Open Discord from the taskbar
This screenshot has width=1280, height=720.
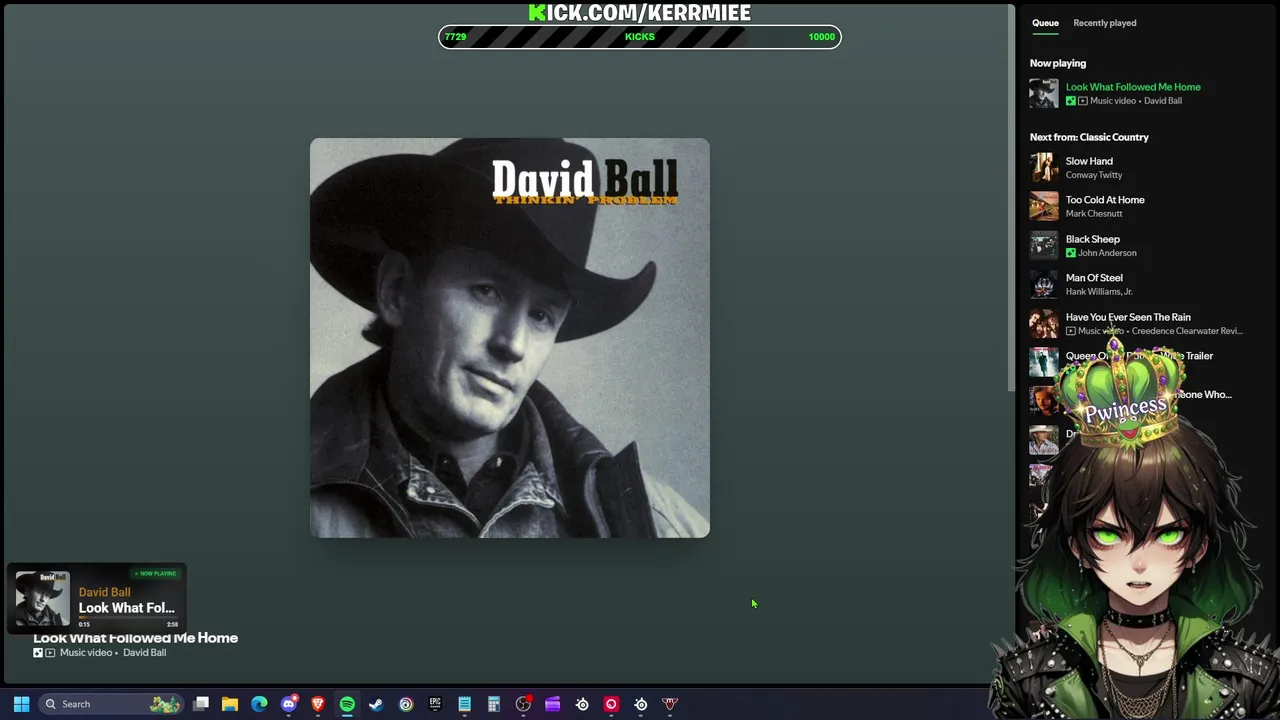pyautogui.click(x=289, y=704)
